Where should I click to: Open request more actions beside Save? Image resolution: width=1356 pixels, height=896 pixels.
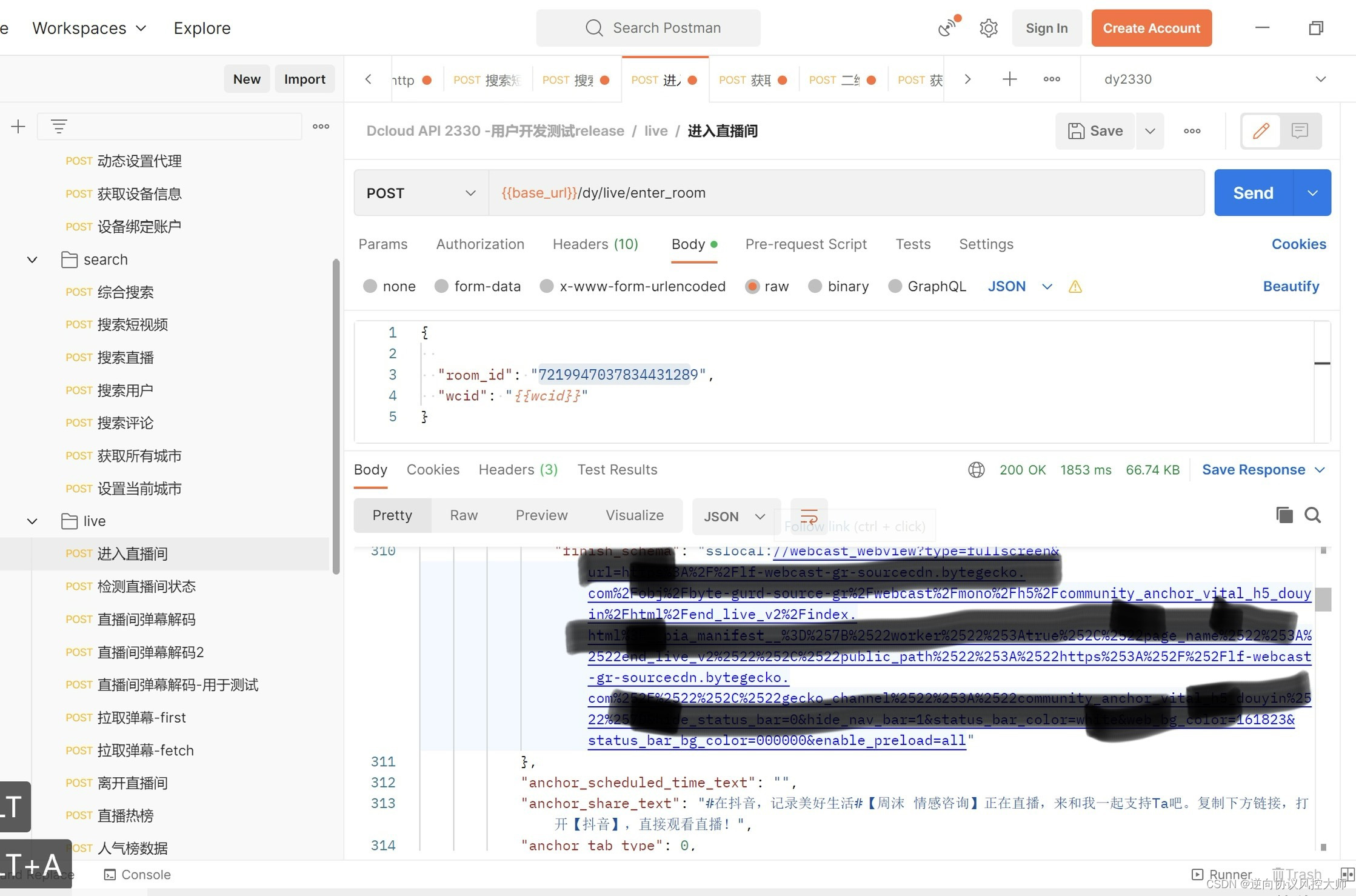1192,131
